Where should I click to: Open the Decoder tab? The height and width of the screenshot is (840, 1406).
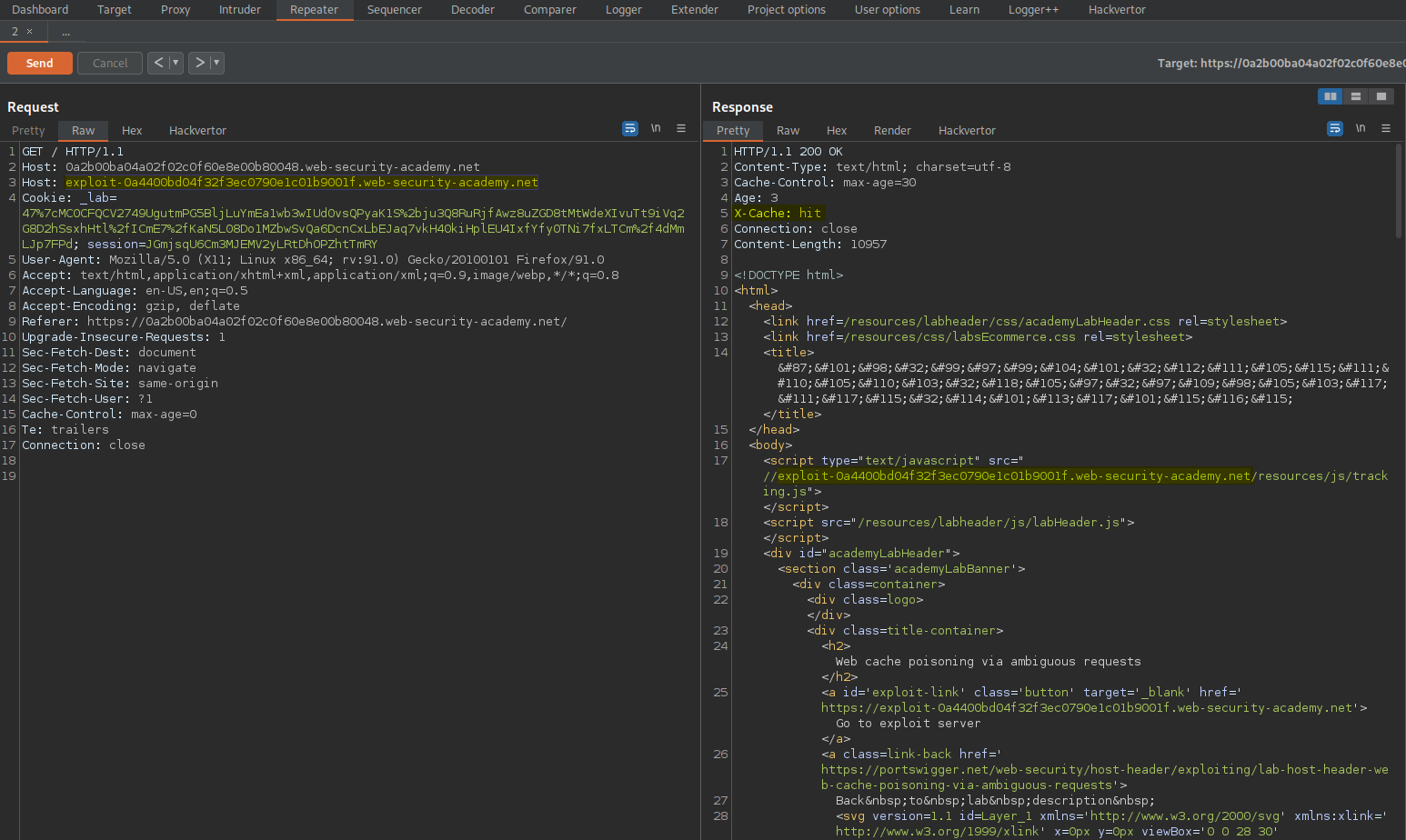click(473, 9)
